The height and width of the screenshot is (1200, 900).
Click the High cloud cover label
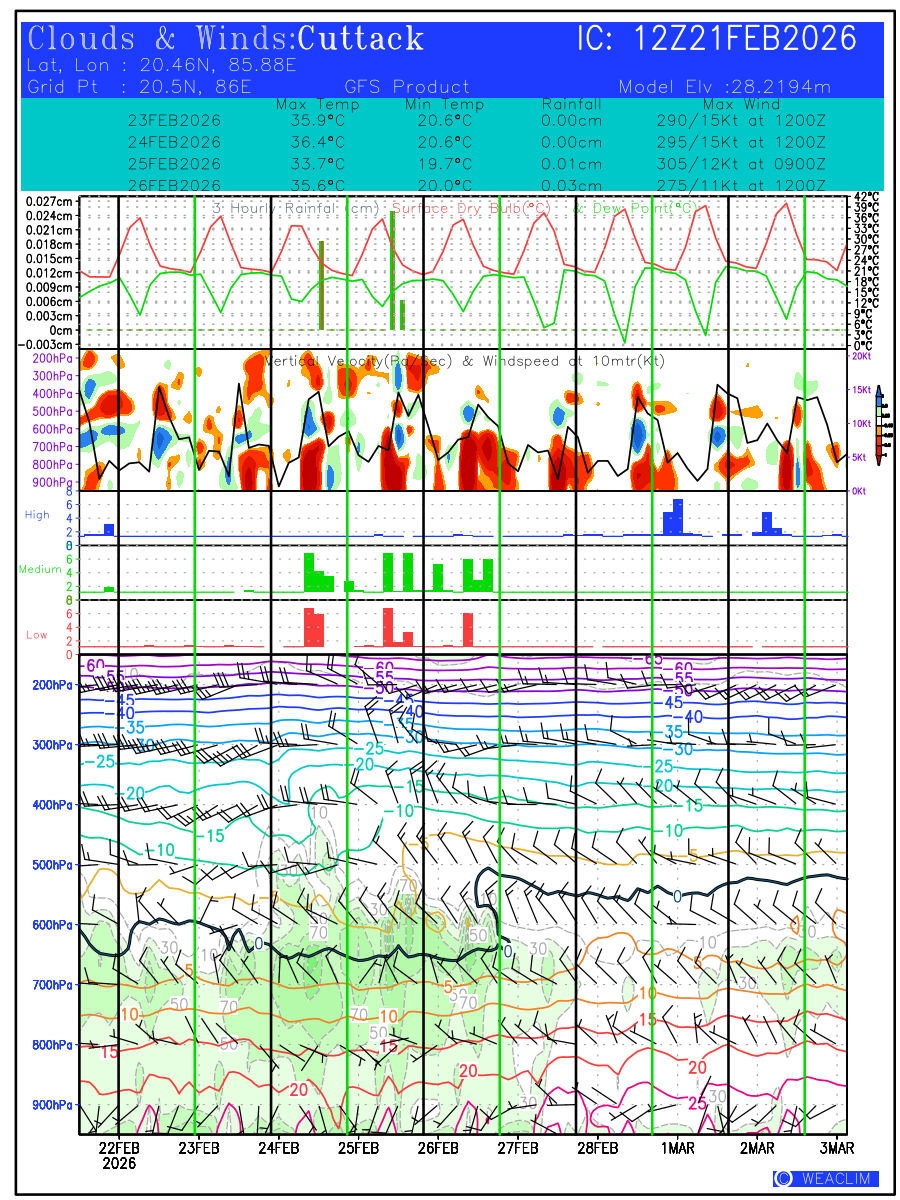click(x=37, y=514)
